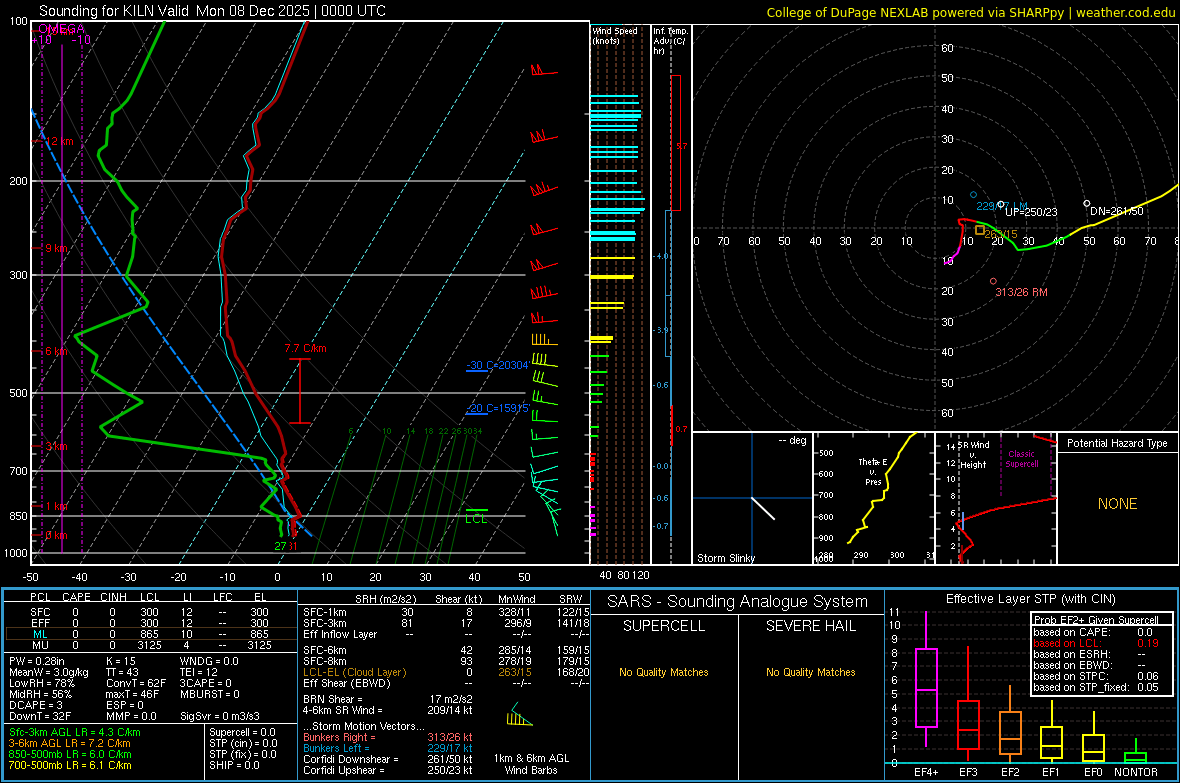1180x783 pixels.
Task: Click the '850-500mb LR = 6.0 C/km' line
Action: pos(70,754)
